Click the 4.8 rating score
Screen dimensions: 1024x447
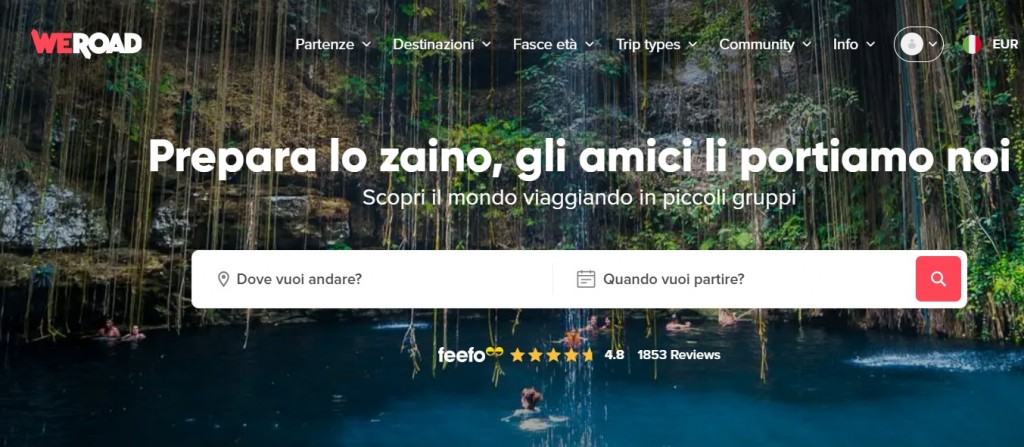[x=614, y=355]
